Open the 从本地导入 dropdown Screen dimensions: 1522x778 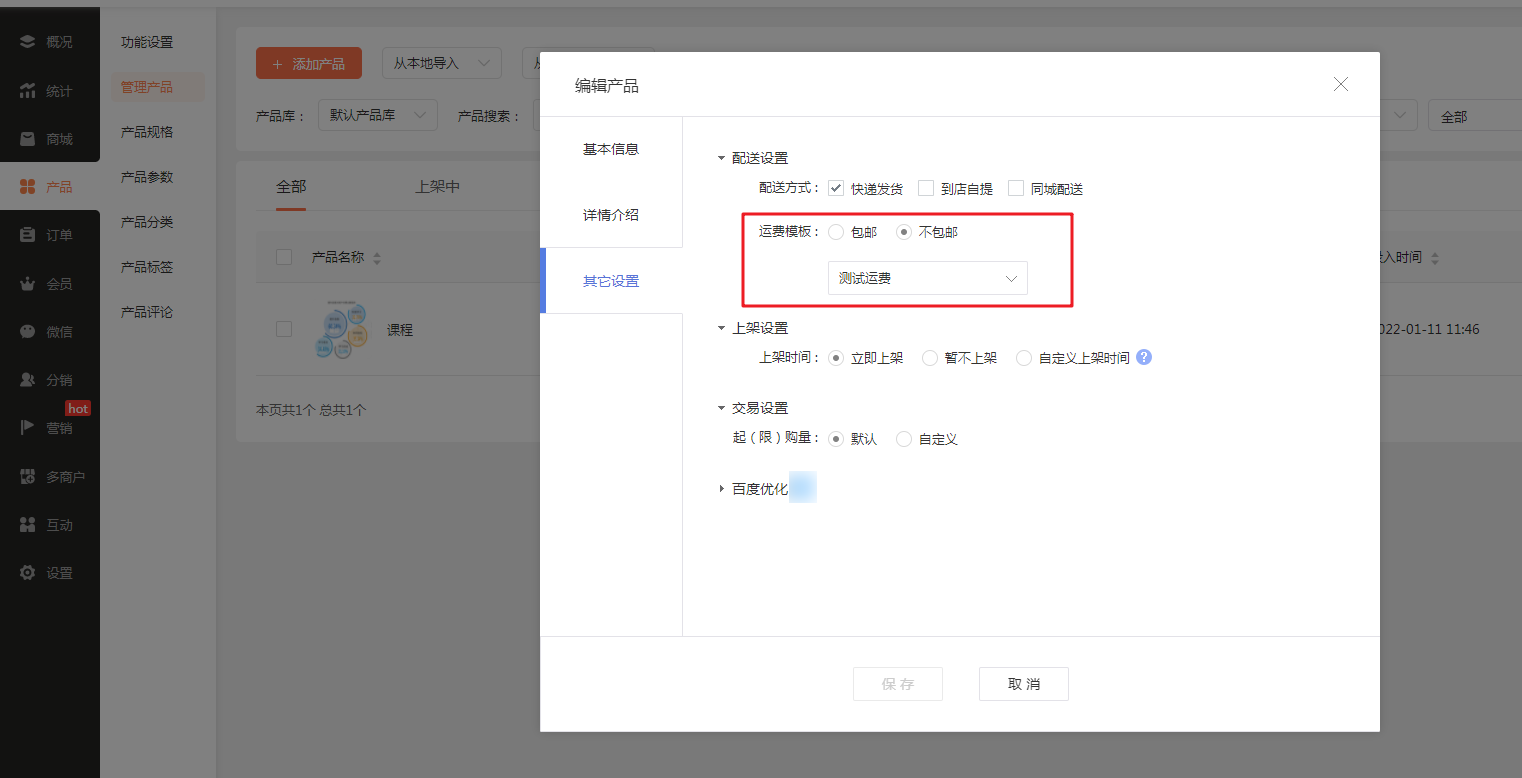[442, 63]
